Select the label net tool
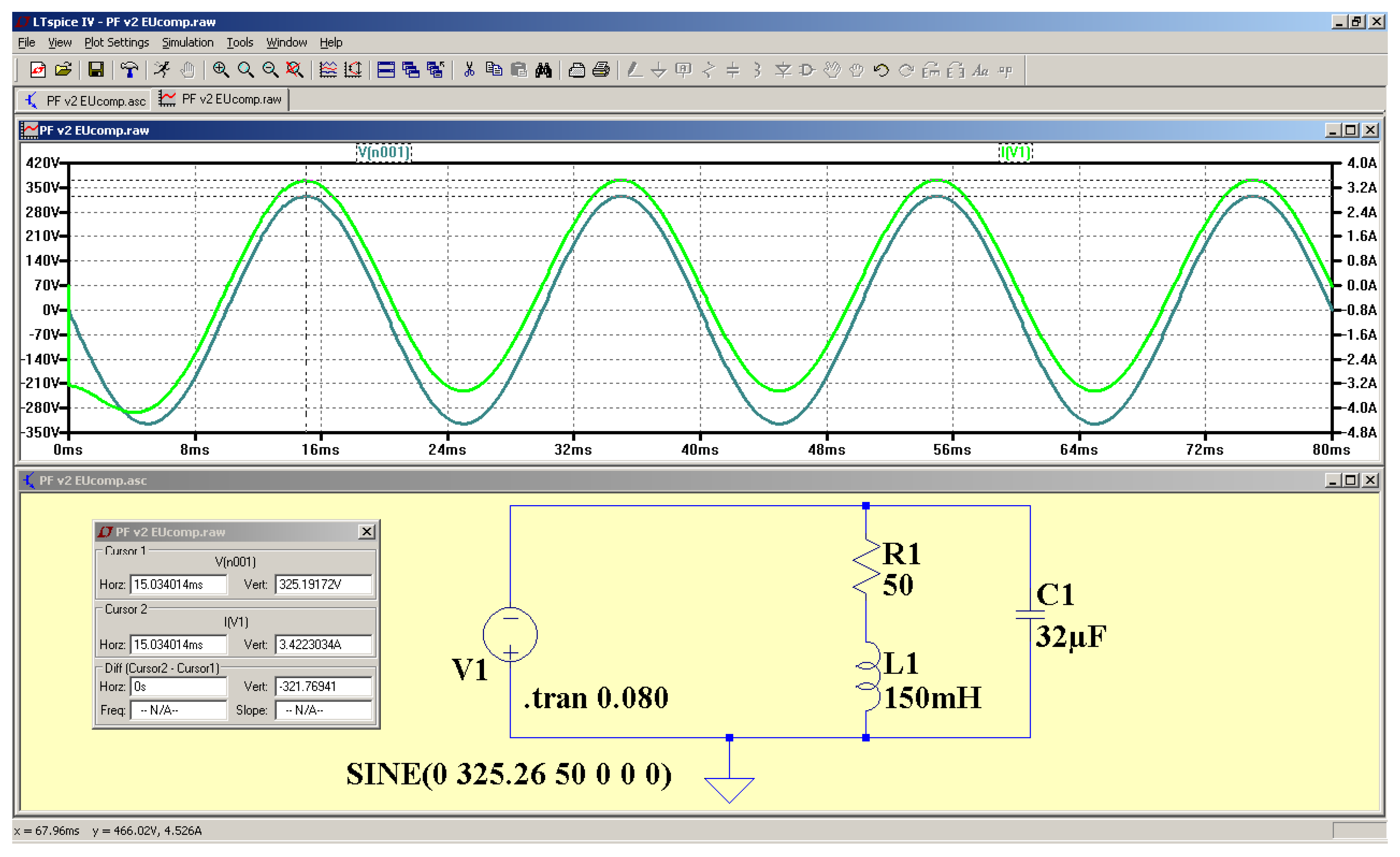 (683, 70)
